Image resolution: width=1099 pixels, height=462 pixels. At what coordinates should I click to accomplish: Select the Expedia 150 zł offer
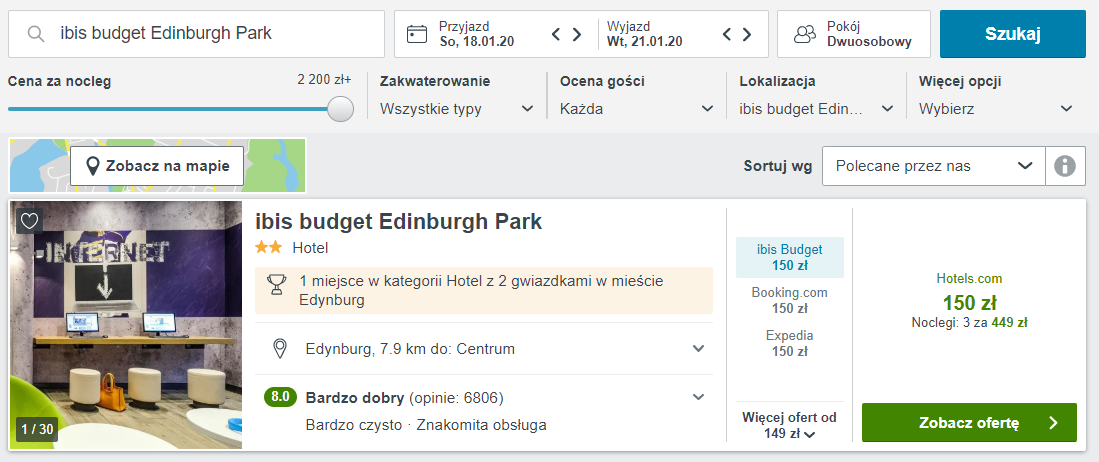coord(790,343)
